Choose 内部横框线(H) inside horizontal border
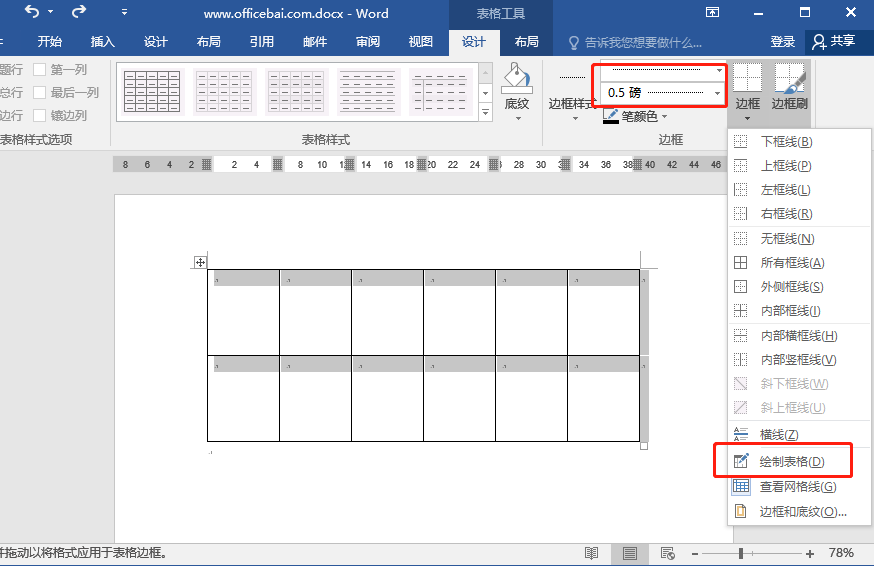Viewport: 874px width, 566px height. [799, 336]
